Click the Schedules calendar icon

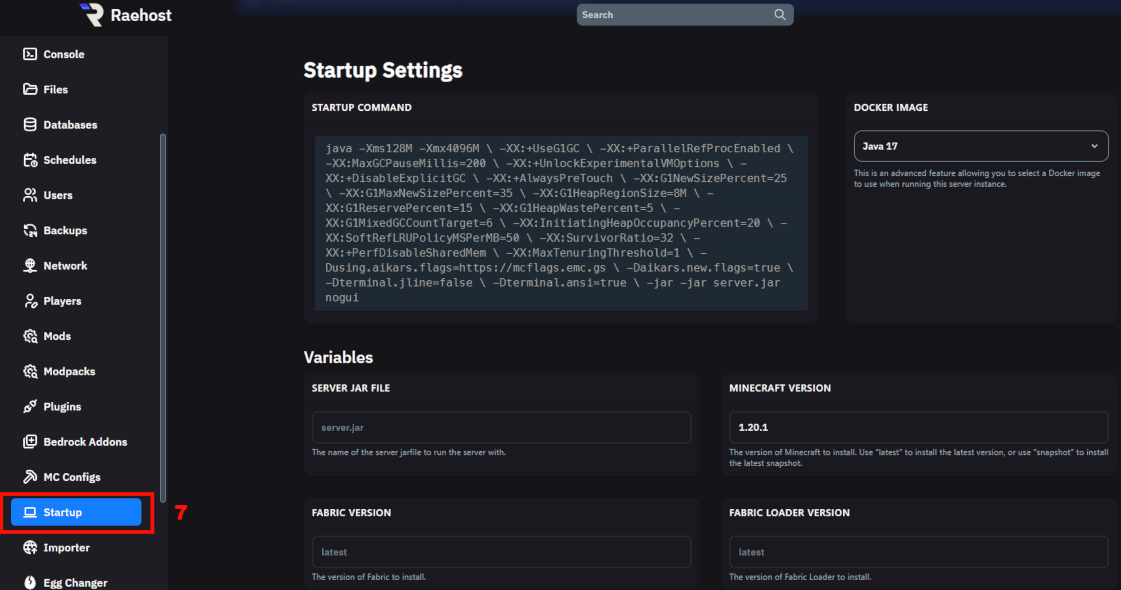30,160
